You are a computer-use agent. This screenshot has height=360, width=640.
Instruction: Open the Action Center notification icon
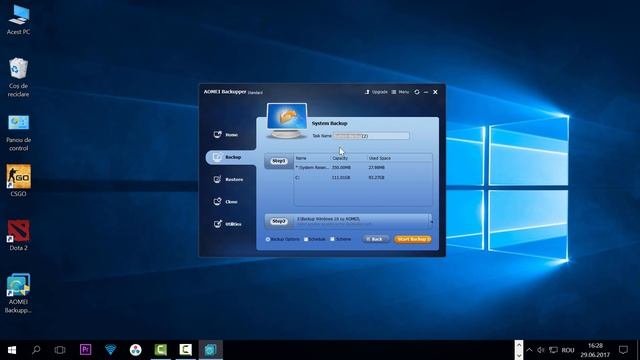[623, 350]
